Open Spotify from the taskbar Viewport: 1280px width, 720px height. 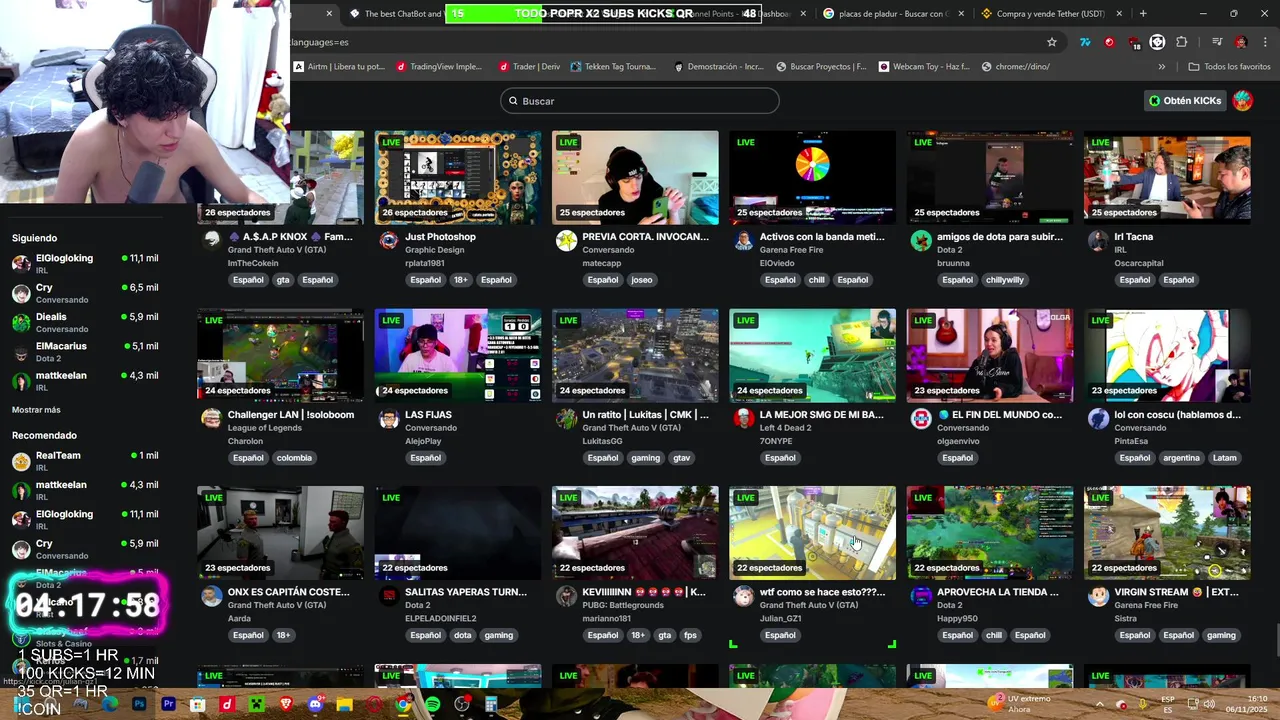[432, 705]
